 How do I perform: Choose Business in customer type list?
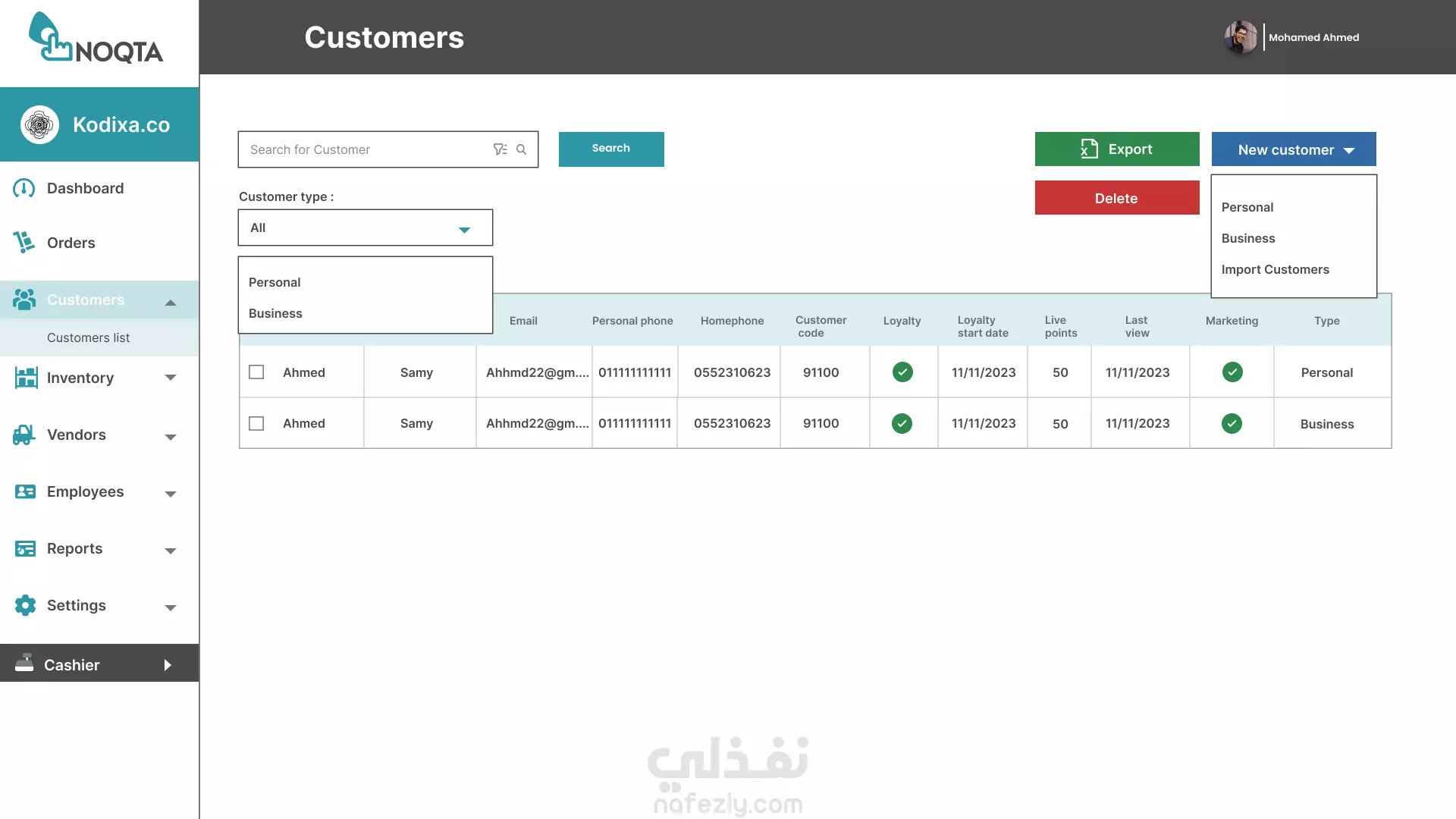click(x=275, y=313)
